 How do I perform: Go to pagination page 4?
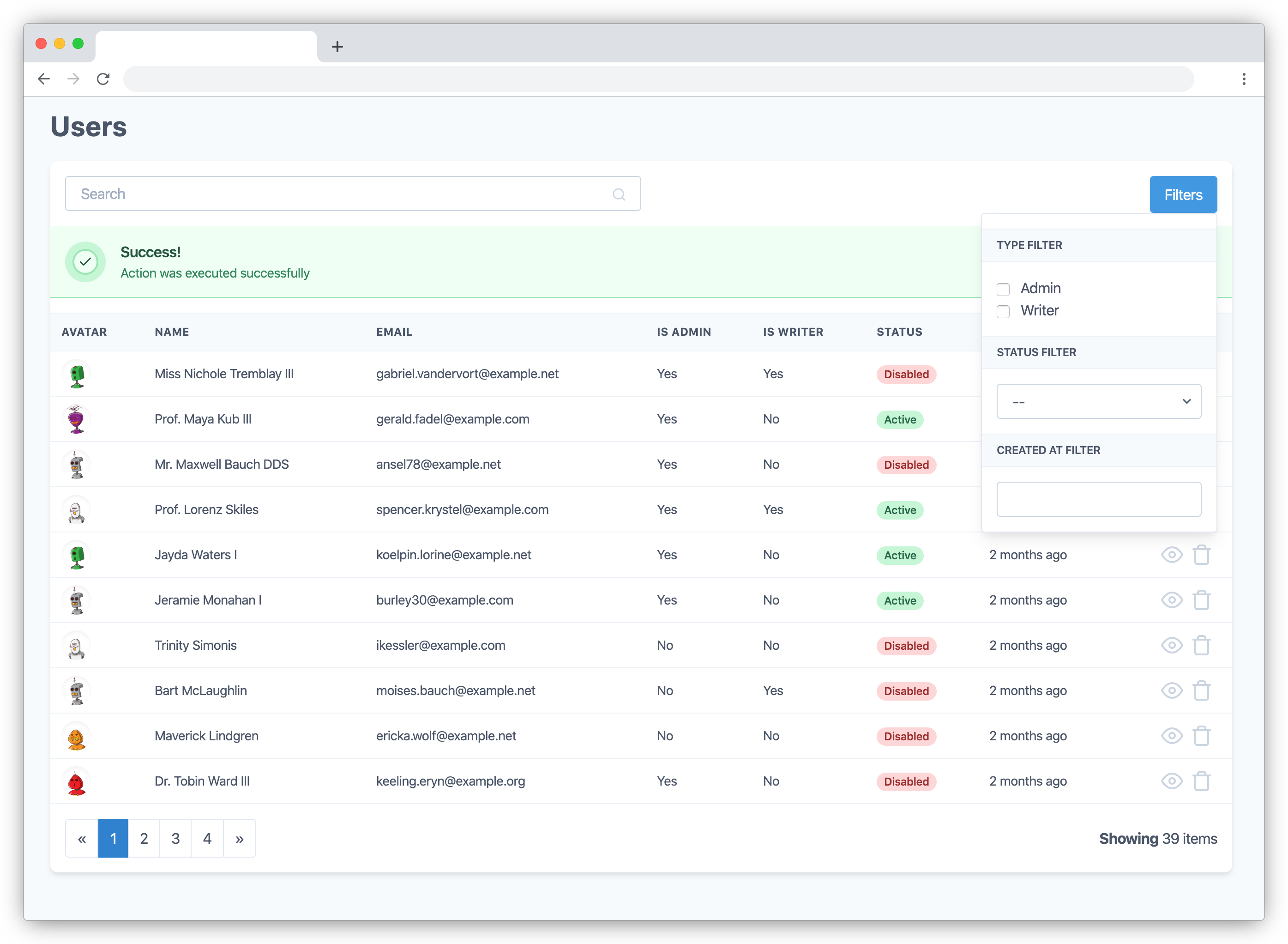pyautogui.click(x=207, y=838)
